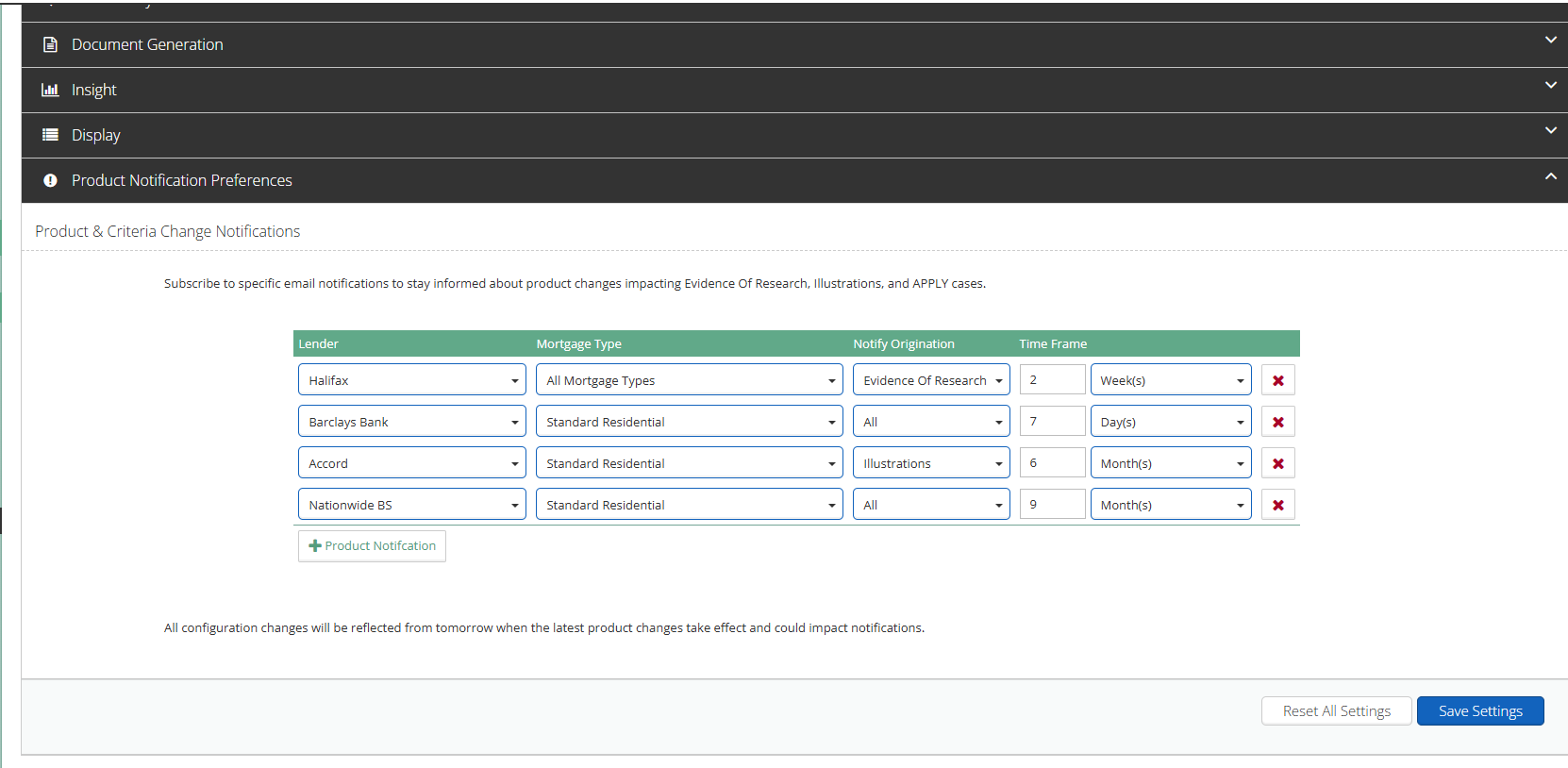Open the Nationwide BS lender dropdown
1568x768 pixels.
click(x=412, y=505)
